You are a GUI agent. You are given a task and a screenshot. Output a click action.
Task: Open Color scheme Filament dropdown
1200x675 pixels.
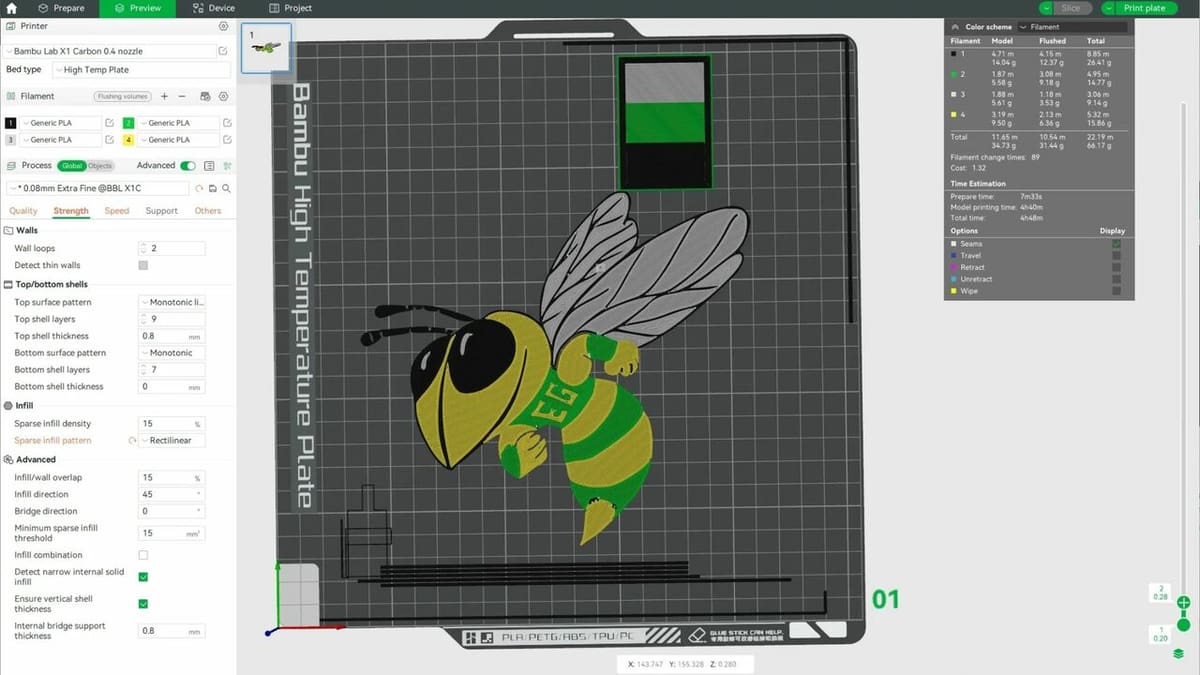pos(1074,27)
